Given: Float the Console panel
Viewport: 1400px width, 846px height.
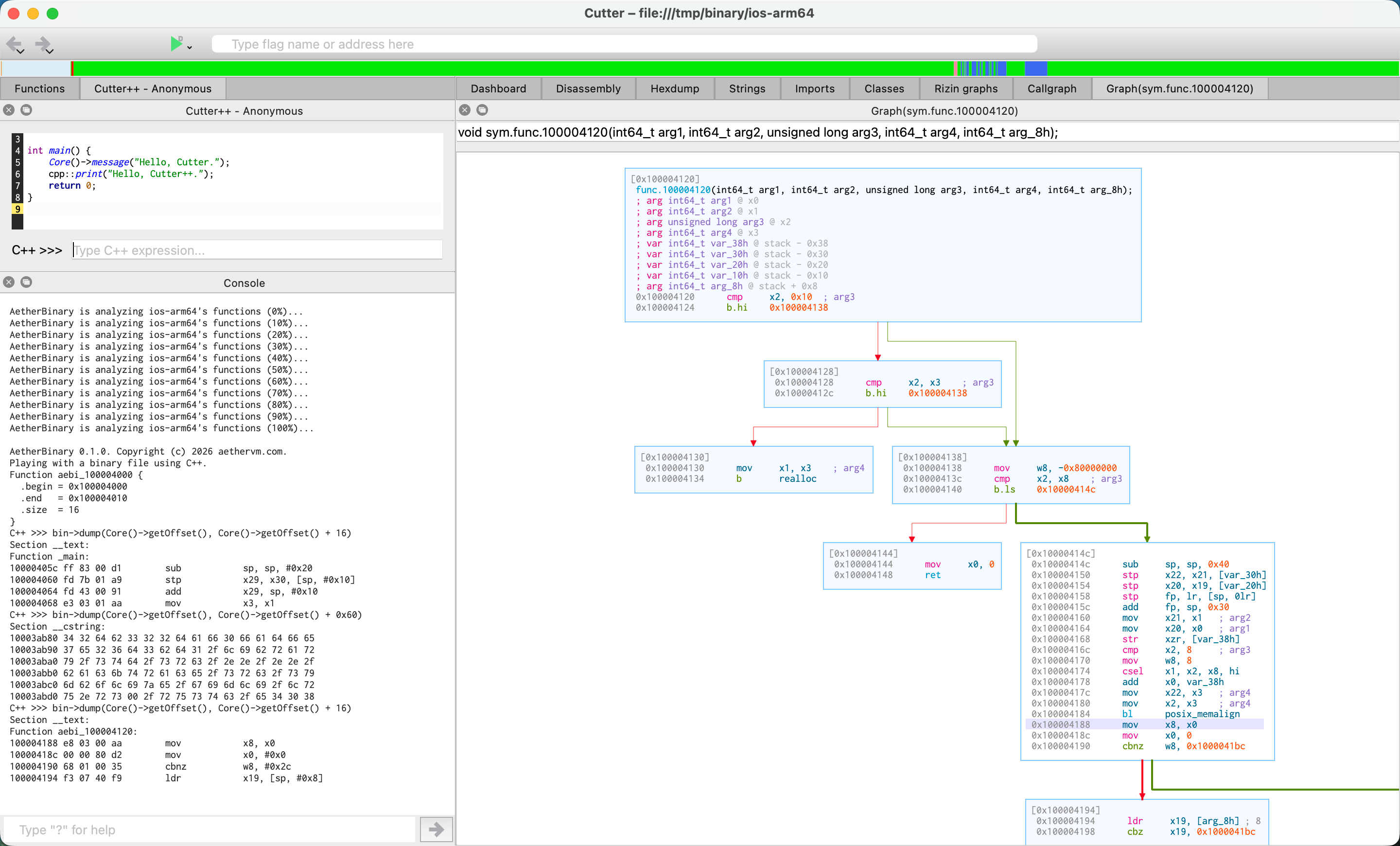Looking at the screenshot, I should pos(26,282).
